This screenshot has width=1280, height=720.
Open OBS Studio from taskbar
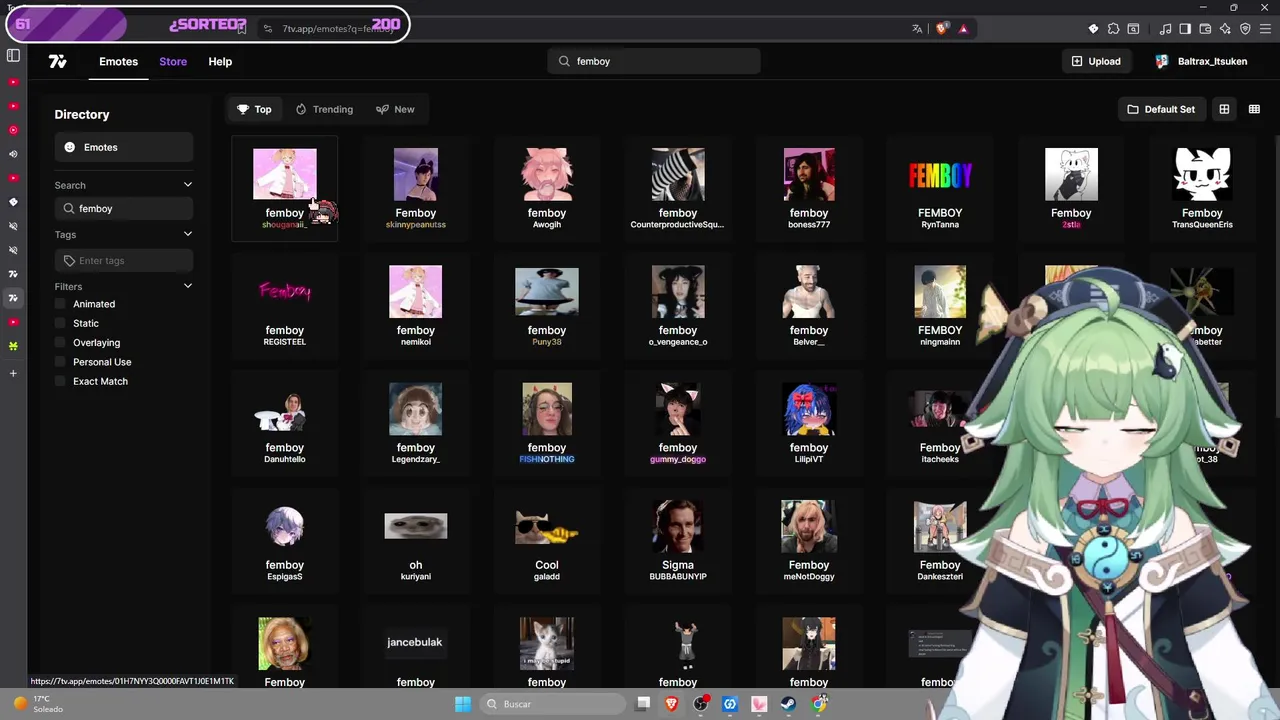[701, 704]
